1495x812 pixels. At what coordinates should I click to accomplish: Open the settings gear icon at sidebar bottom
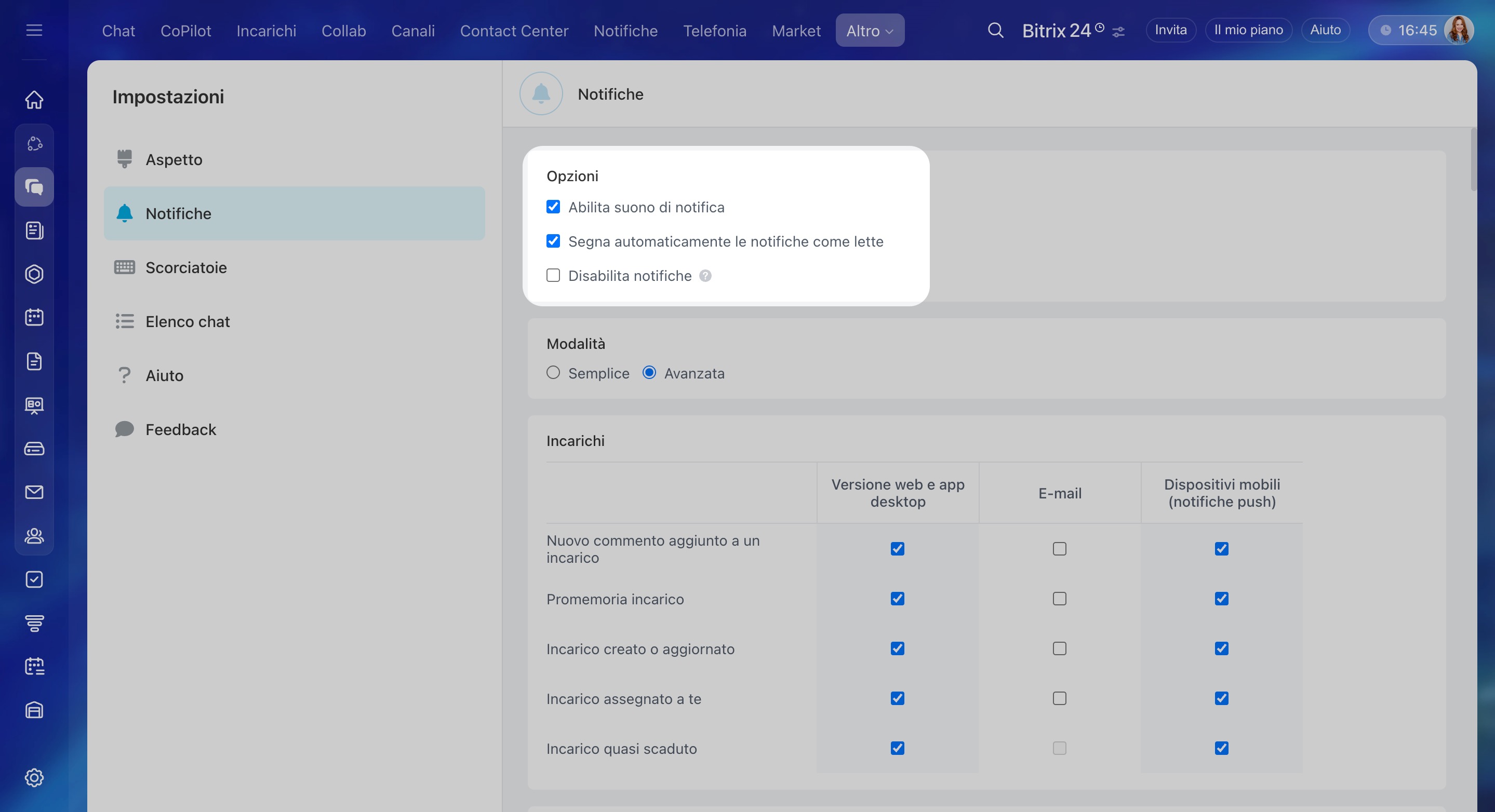[x=34, y=777]
